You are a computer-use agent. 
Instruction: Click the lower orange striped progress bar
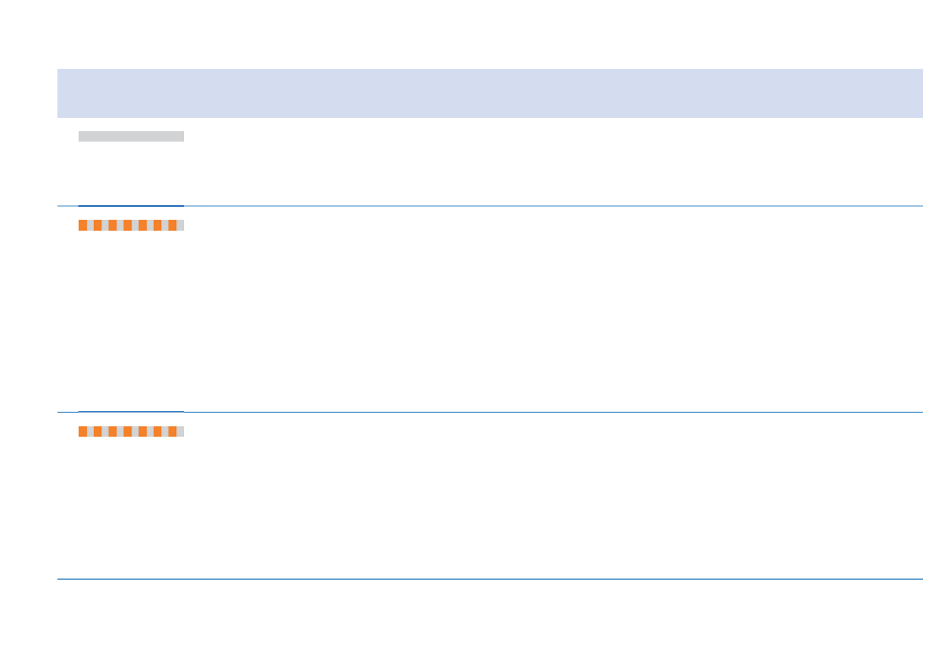click(131, 431)
